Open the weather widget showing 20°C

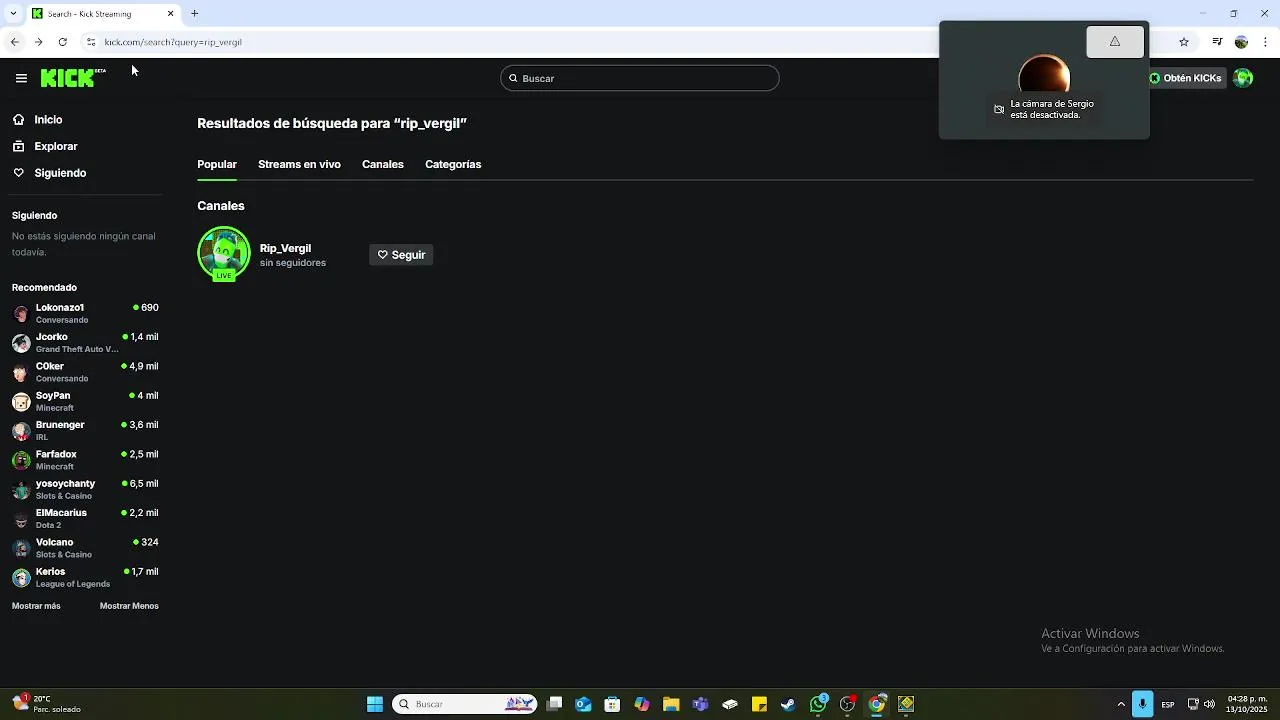(x=45, y=704)
